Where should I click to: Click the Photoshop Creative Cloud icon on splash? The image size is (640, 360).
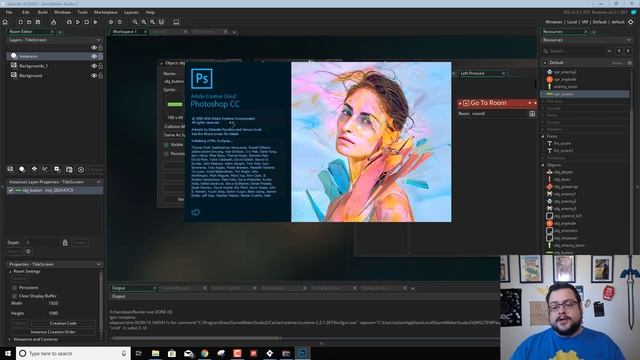(x=196, y=212)
